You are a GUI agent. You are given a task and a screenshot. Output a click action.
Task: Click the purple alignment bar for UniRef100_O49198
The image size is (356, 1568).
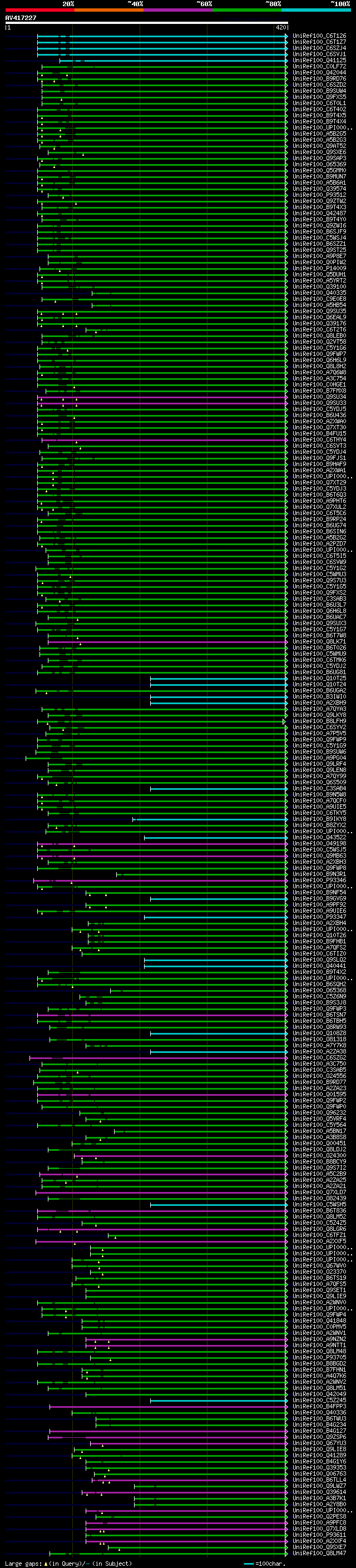[x=162, y=844]
